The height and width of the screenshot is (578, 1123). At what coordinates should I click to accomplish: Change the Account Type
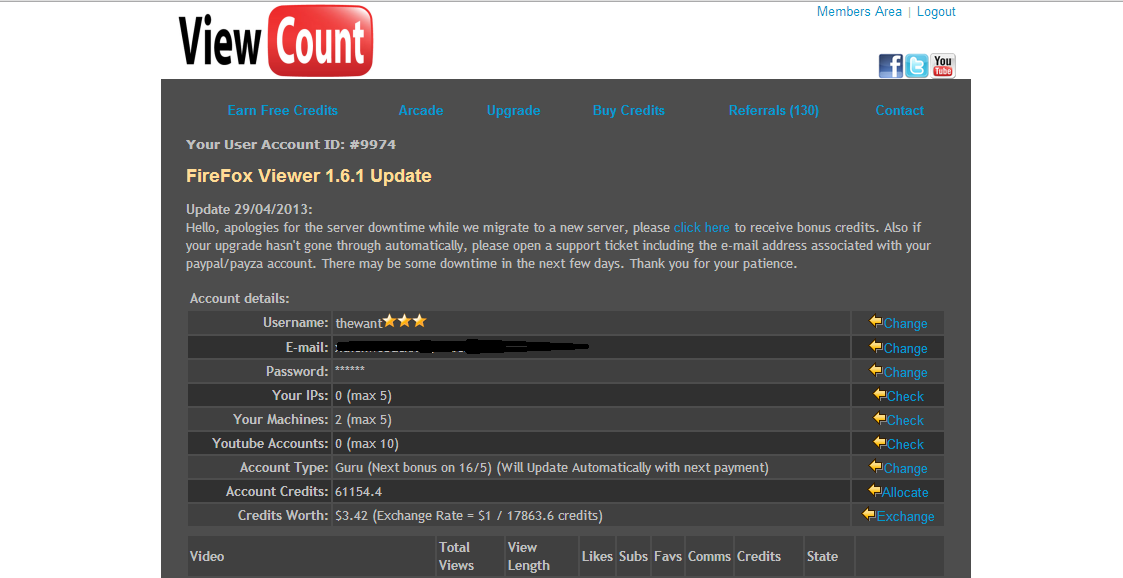(x=905, y=468)
